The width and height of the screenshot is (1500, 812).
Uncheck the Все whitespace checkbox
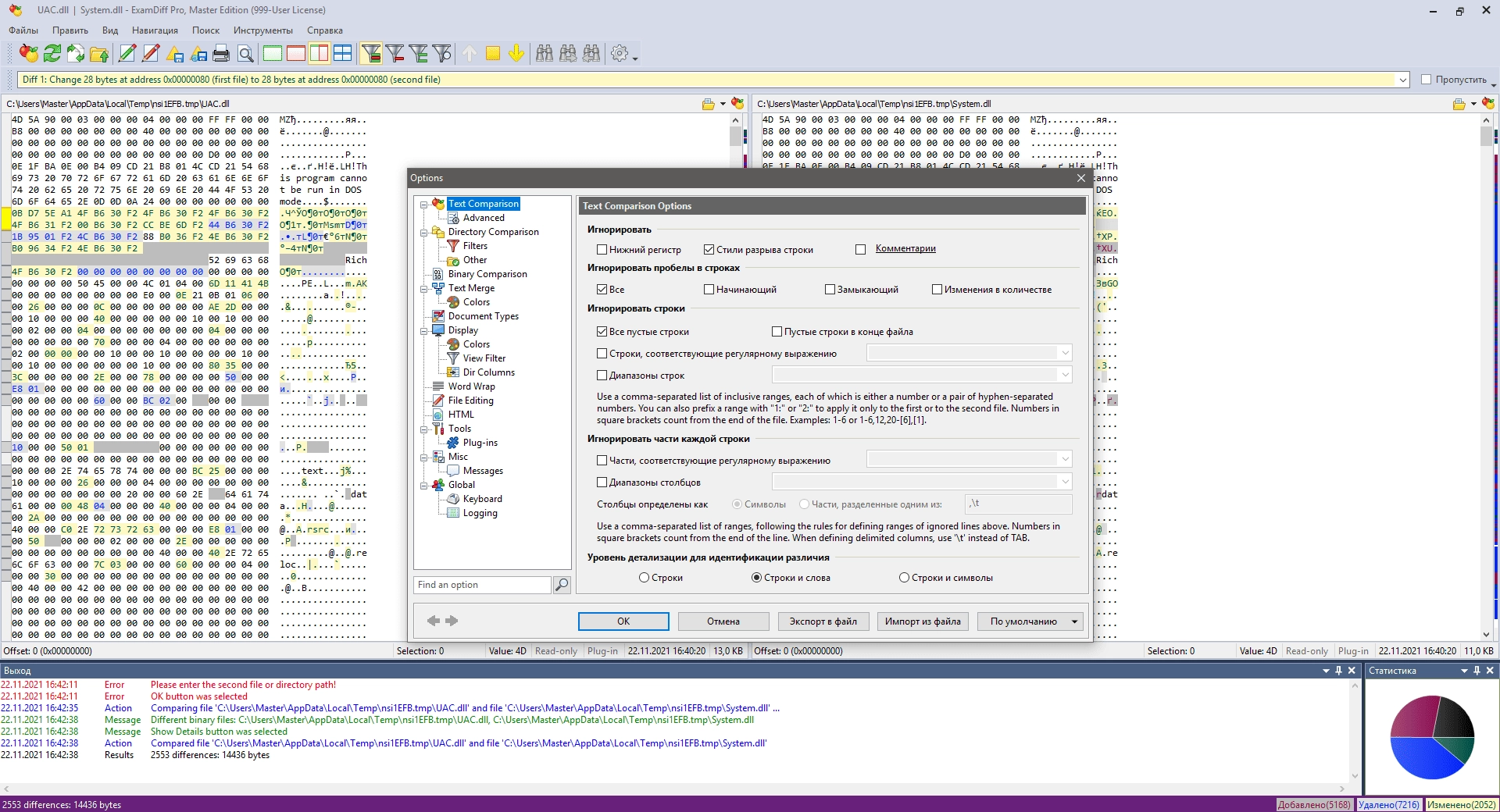(602, 290)
